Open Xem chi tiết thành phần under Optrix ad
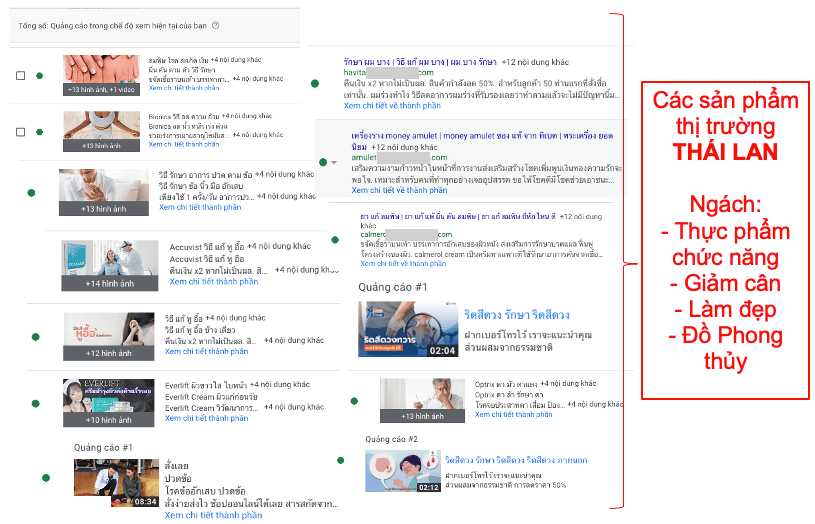Screen dimensions: 815x524 tap(514, 414)
